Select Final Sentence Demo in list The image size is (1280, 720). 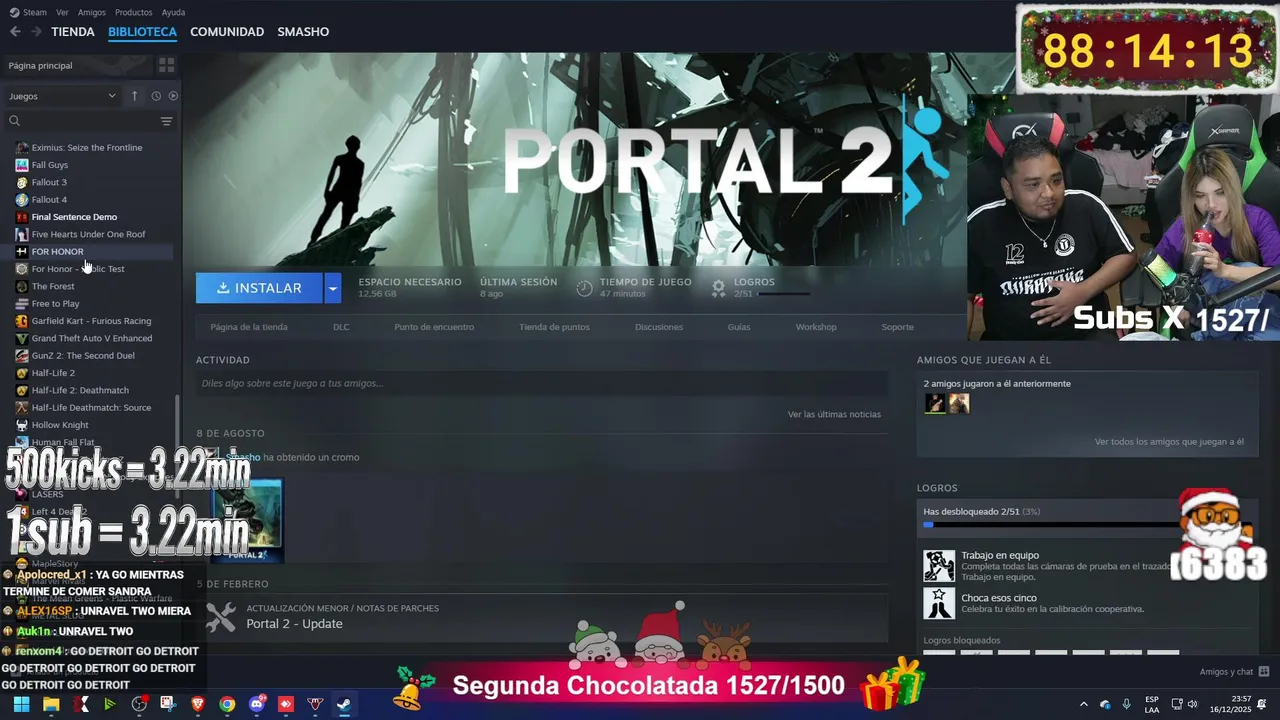click(x=74, y=217)
